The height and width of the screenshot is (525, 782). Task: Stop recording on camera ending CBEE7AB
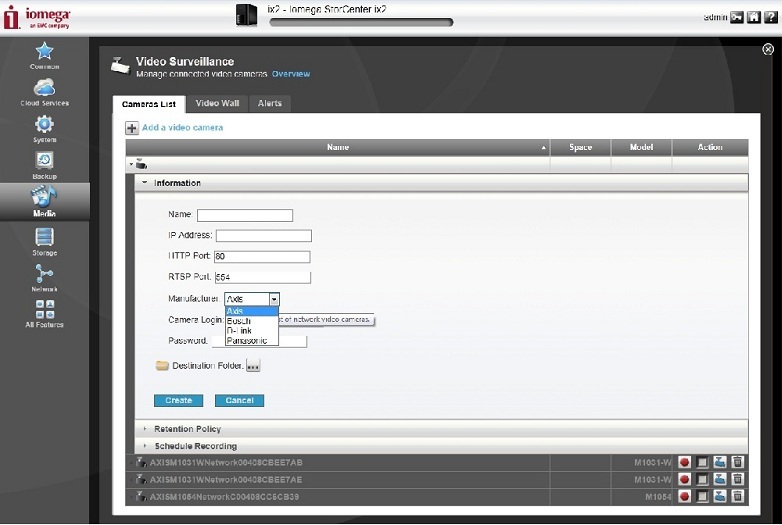(x=702, y=462)
